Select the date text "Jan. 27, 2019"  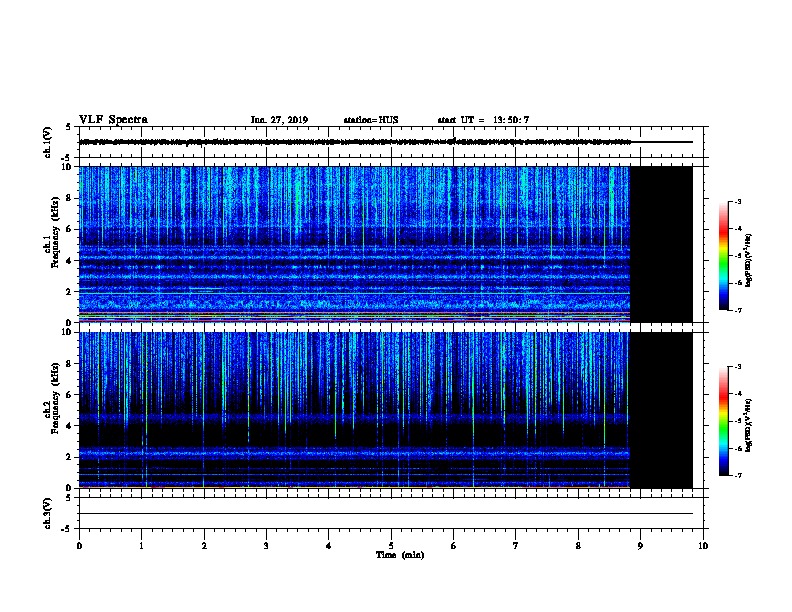point(279,120)
